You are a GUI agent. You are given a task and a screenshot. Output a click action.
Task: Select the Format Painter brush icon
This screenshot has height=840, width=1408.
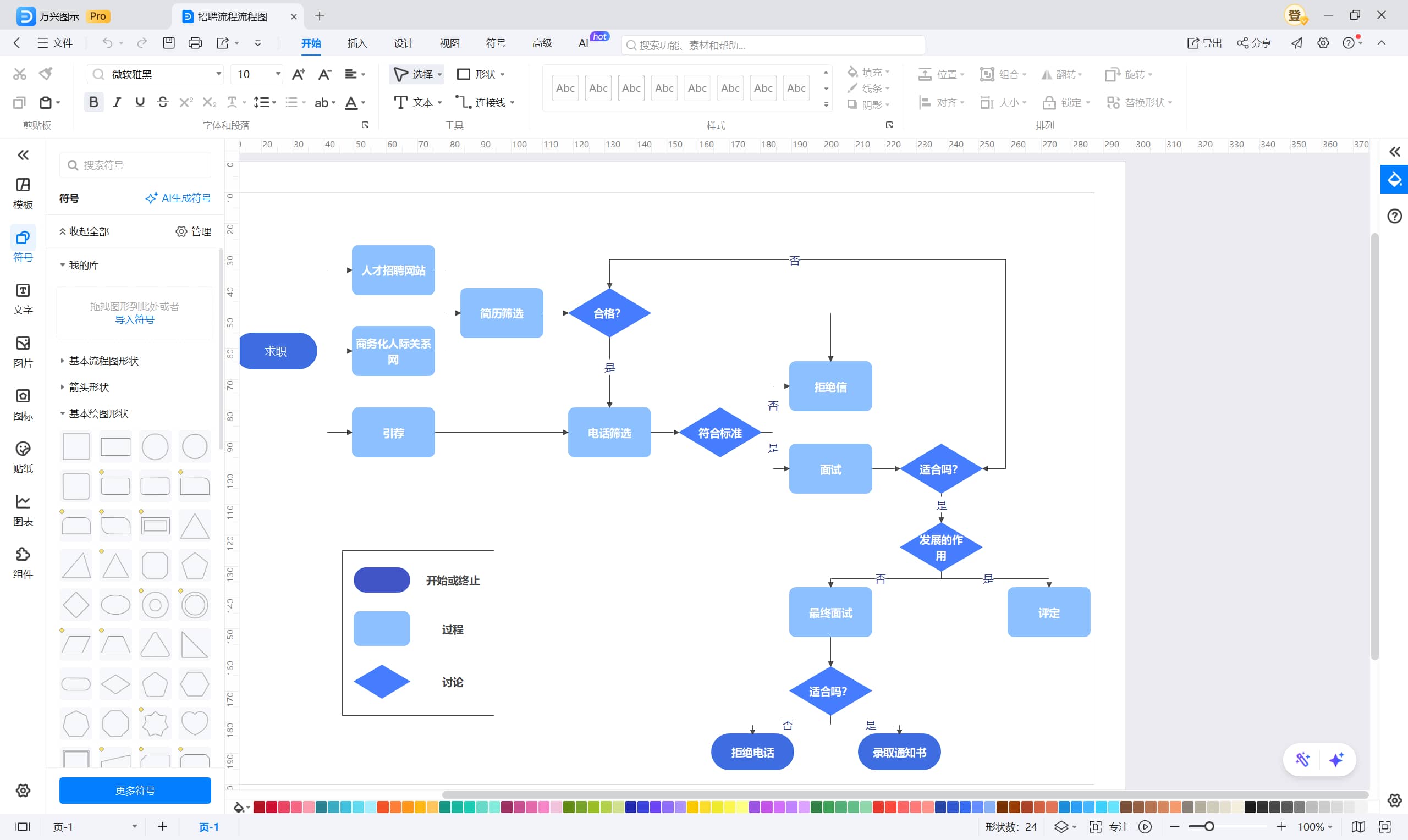point(46,74)
